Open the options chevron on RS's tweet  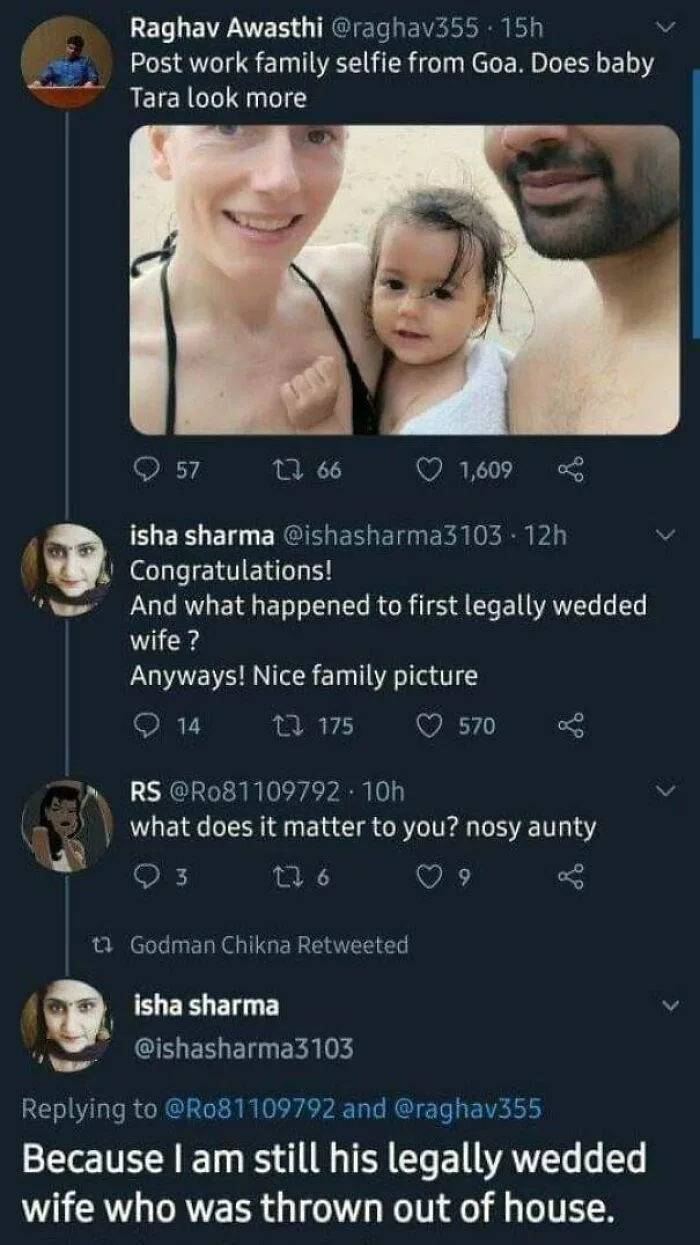pos(661,791)
